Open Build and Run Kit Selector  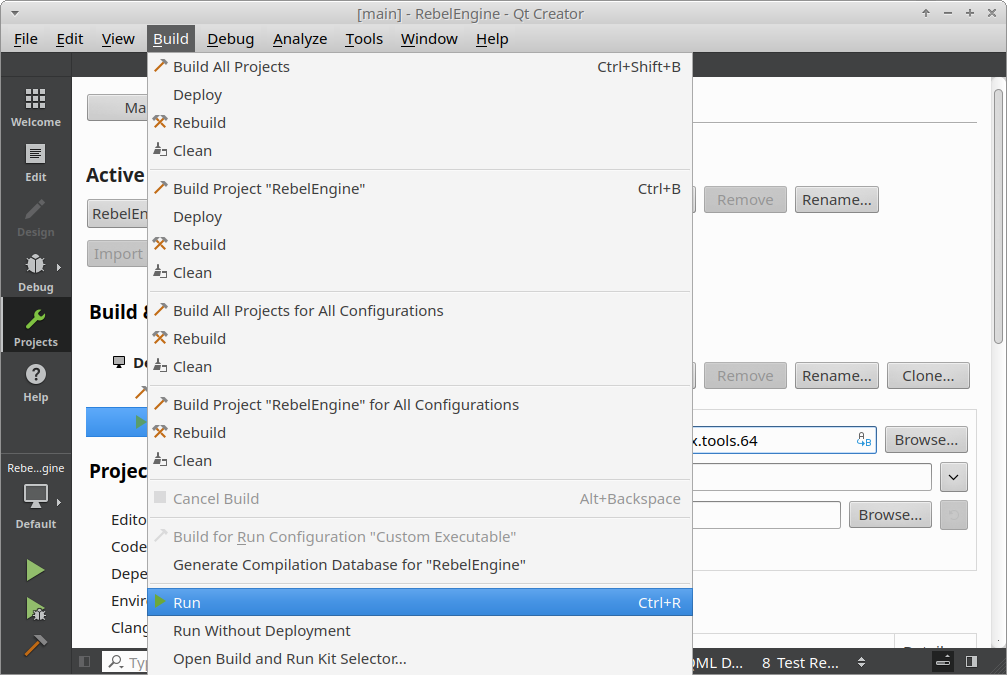tap(420, 659)
